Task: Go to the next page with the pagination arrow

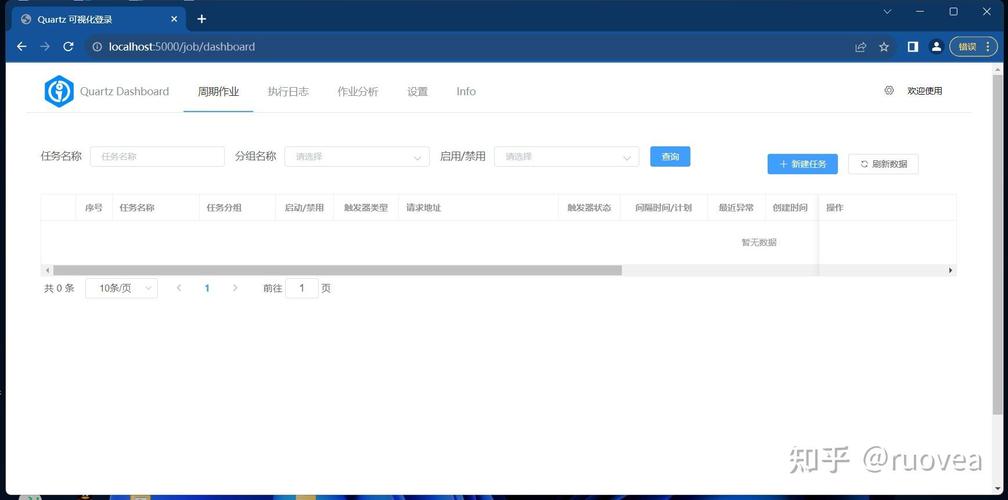Action: point(235,288)
